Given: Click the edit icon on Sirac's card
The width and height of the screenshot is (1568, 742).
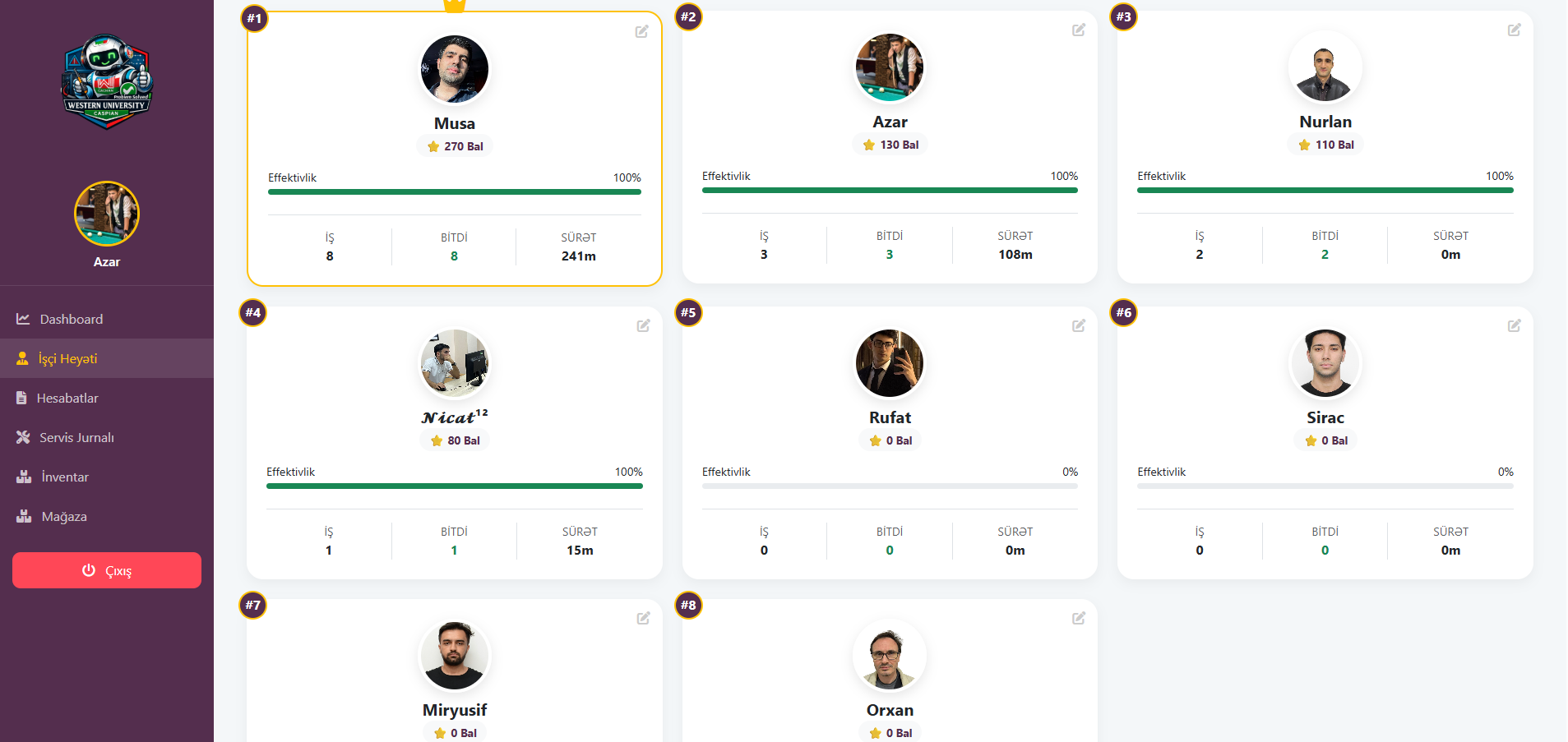Looking at the screenshot, I should pyautogui.click(x=1514, y=326).
